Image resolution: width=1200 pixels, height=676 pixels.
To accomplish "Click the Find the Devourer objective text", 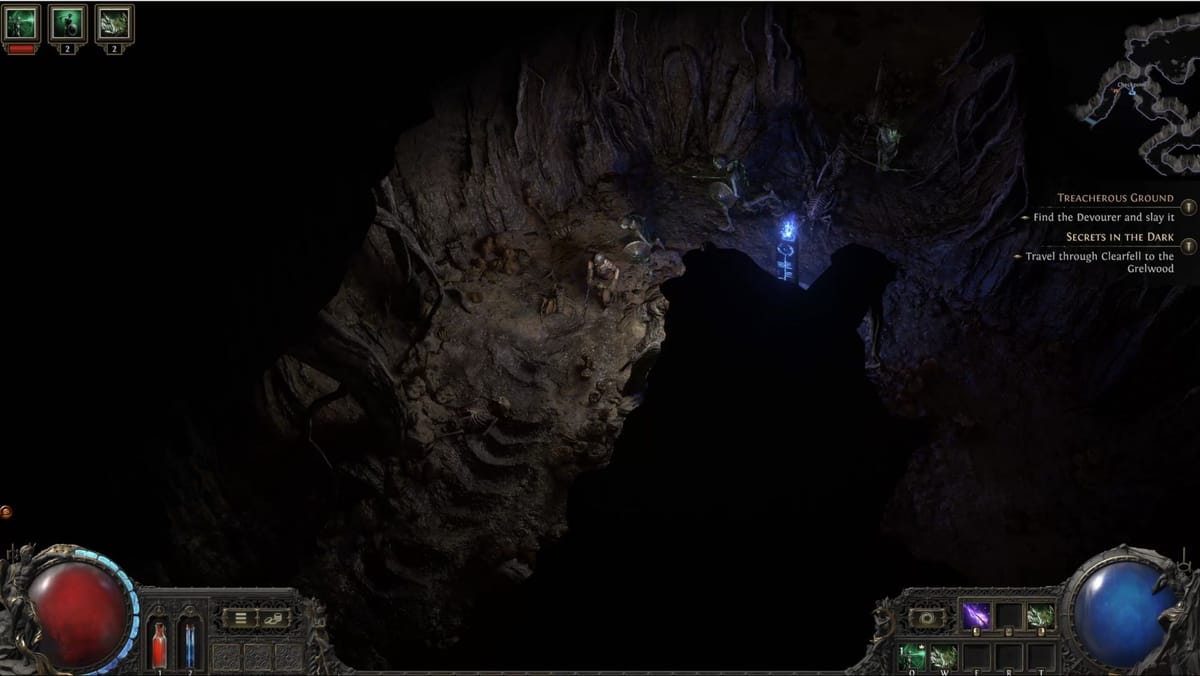I will 1103,218.
